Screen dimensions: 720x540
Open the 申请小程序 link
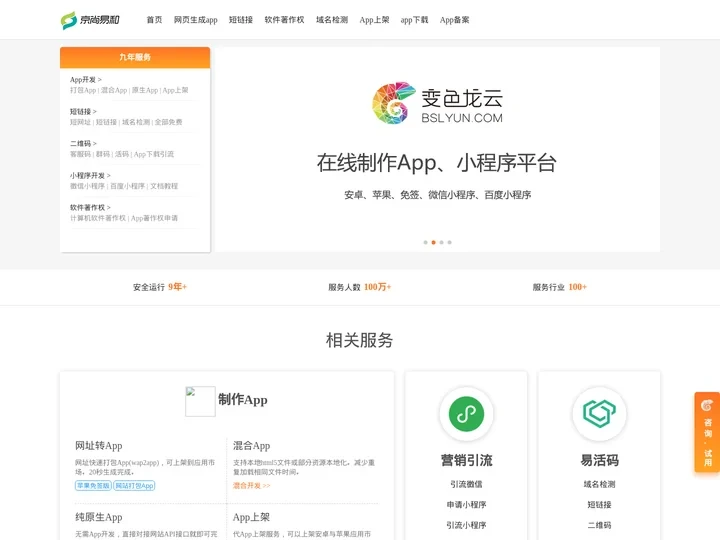coord(466,505)
